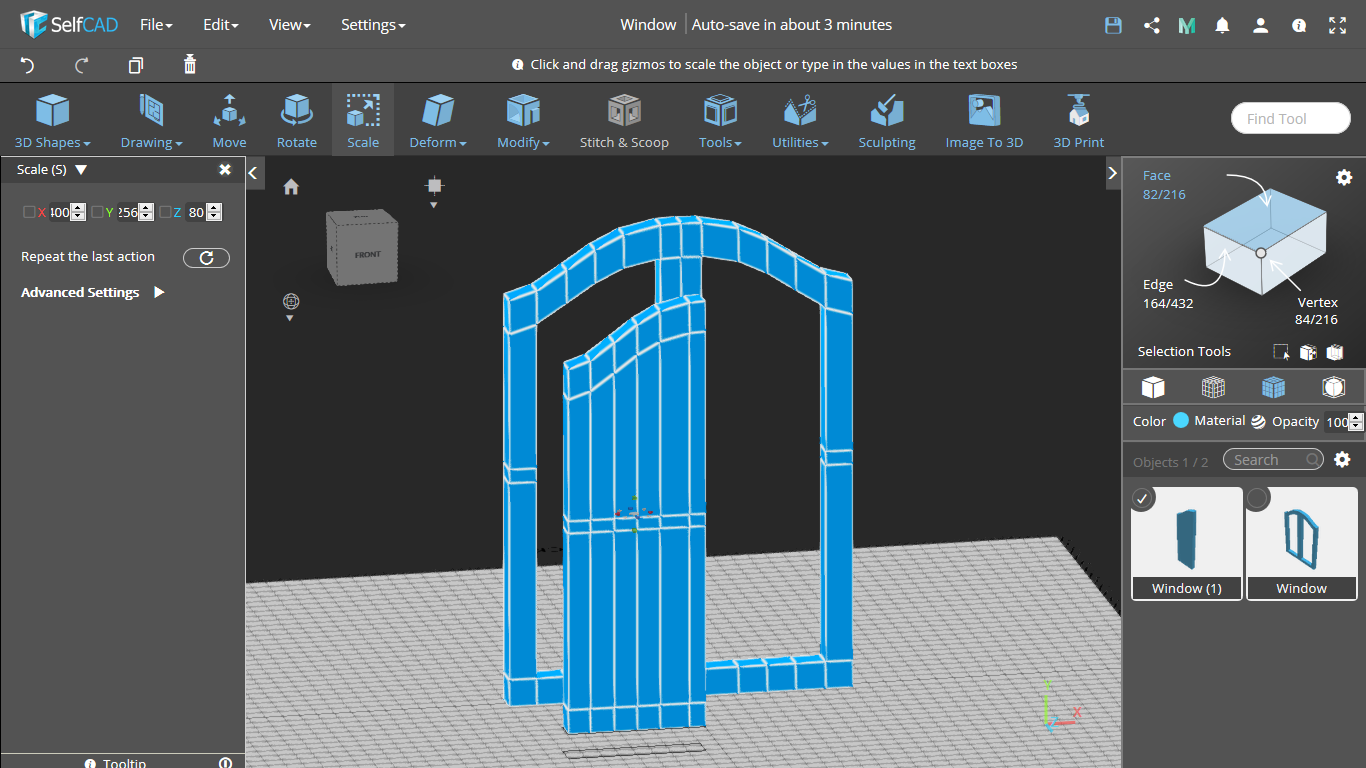Expand Advanced Settings section
1366x768 pixels.
(159, 293)
